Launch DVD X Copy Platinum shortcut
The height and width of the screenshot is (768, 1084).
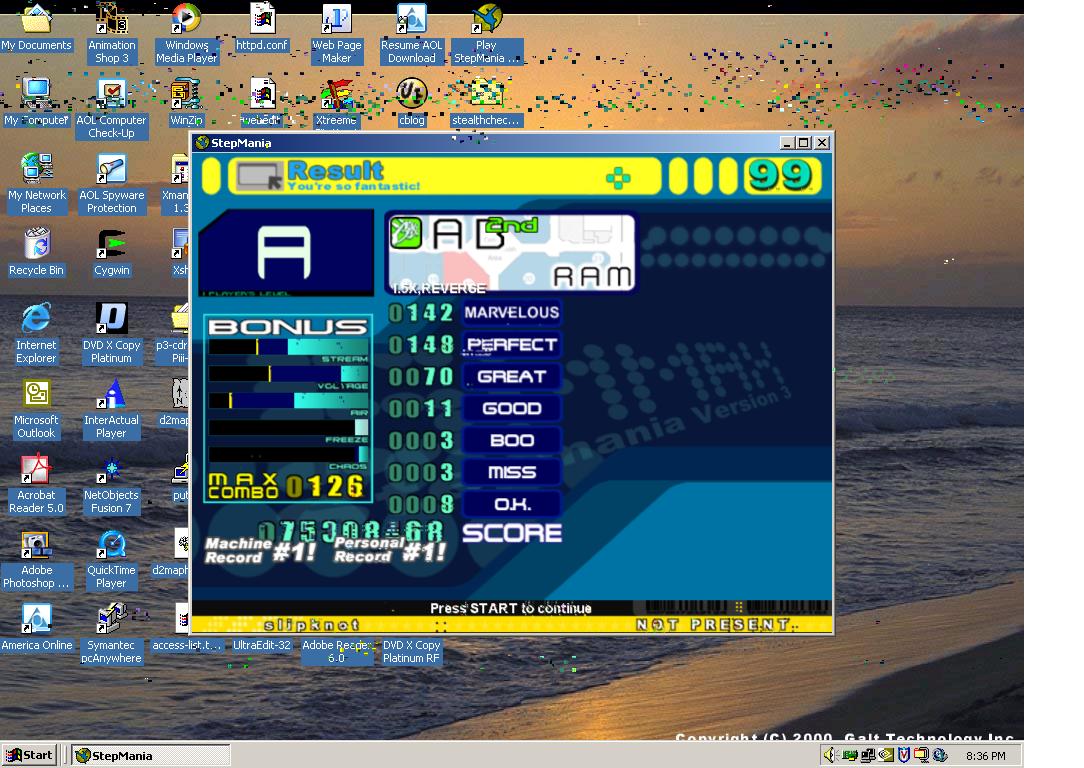pos(111,333)
